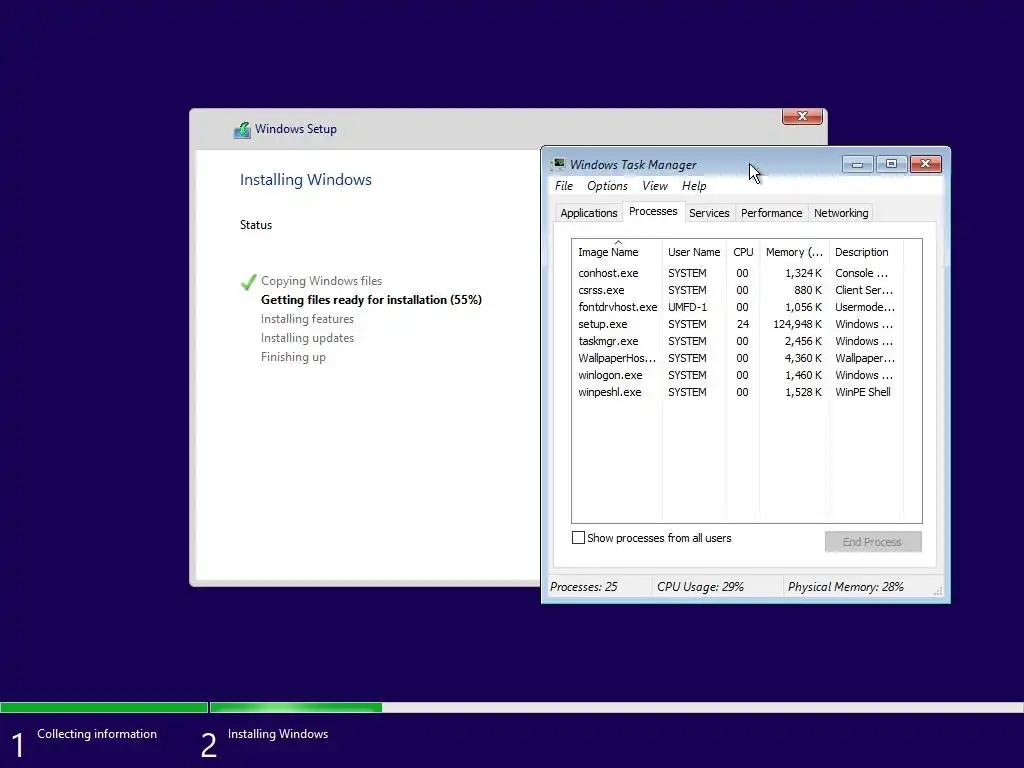1024x768 pixels.
Task: Click the End Process button
Action: pyautogui.click(x=873, y=541)
